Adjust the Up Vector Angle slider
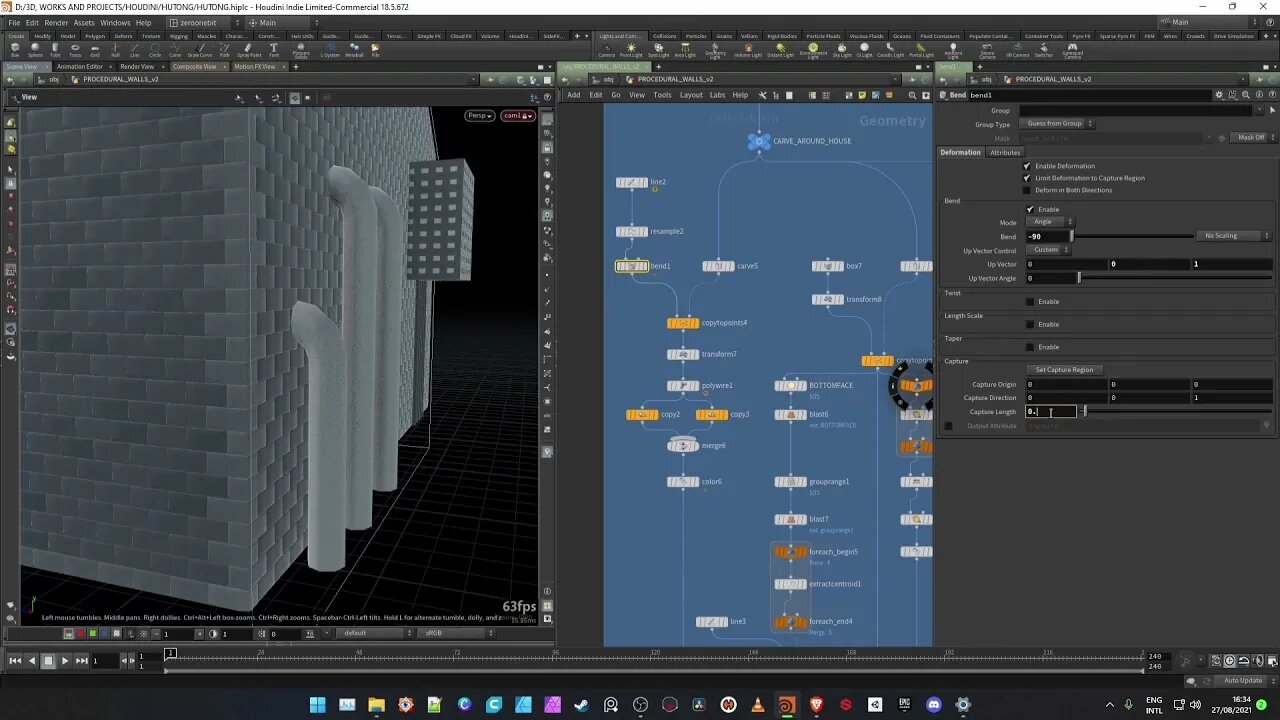Image resolution: width=1280 pixels, height=720 pixels. pyautogui.click(x=1175, y=278)
